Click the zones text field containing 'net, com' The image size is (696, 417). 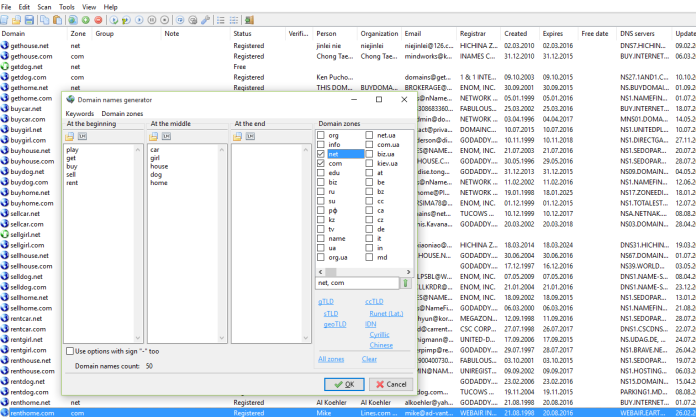(357, 283)
